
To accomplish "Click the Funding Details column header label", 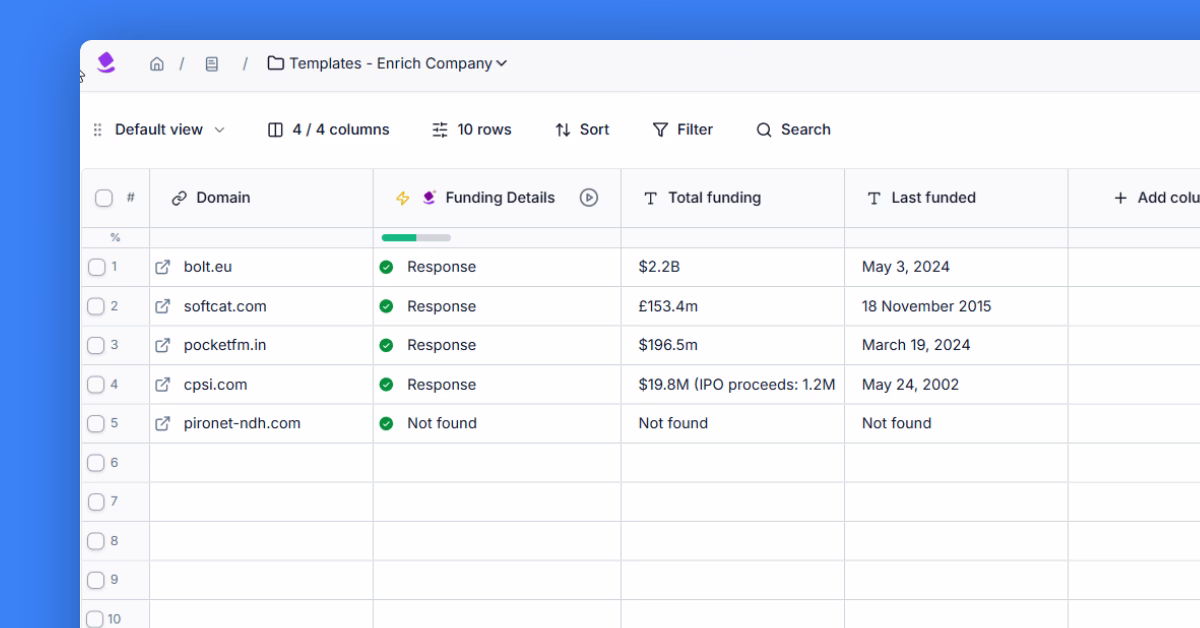I will pyautogui.click(x=500, y=198).
